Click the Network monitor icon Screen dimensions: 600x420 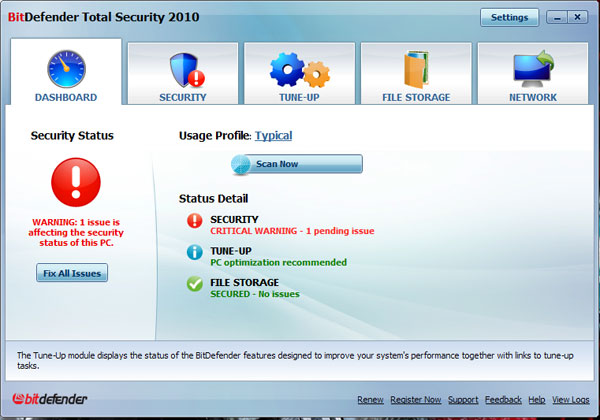[533, 69]
